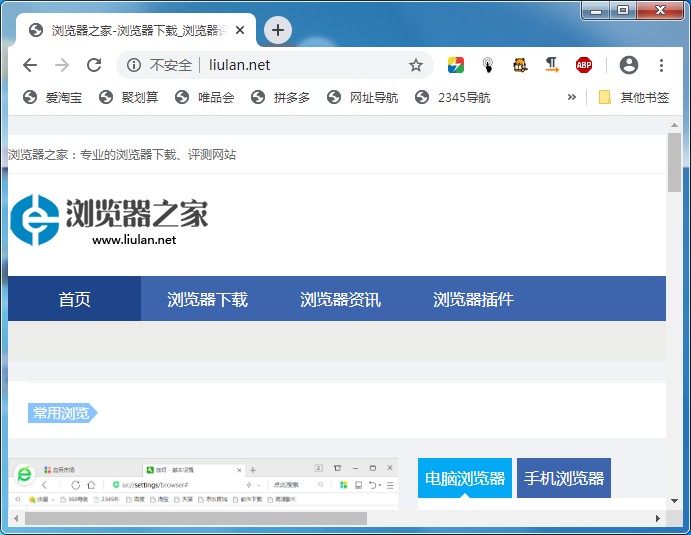691x535 pixels.
Task: Open the Tampermonkey-style tiger extension icon
Action: (x=520, y=65)
